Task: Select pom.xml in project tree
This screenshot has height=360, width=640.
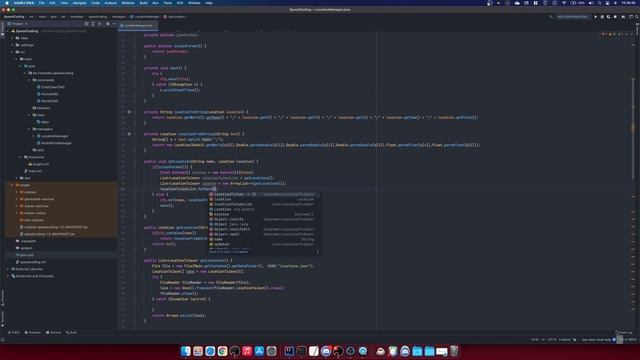Action: coord(25,255)
